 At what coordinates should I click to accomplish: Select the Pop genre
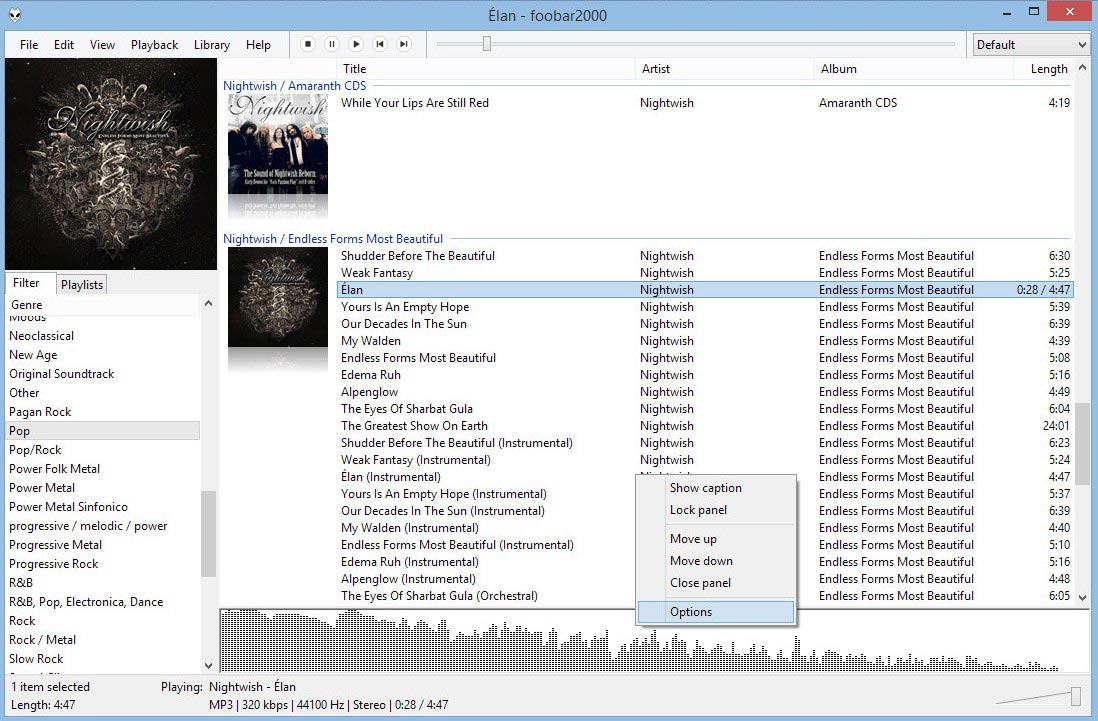point(102,430)
